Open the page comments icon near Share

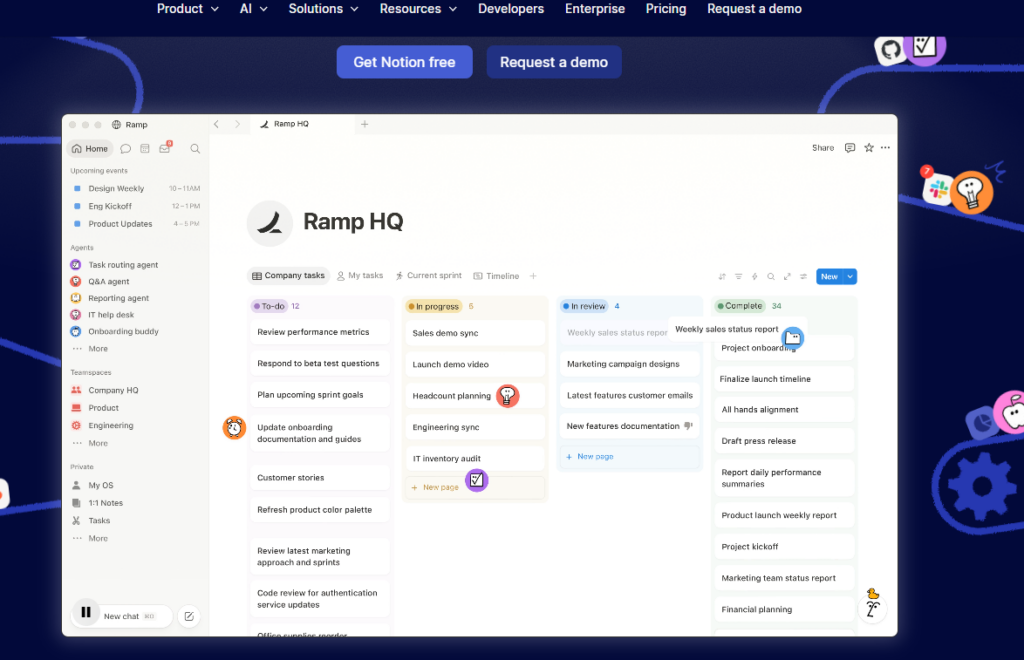(x=850, y=148)
